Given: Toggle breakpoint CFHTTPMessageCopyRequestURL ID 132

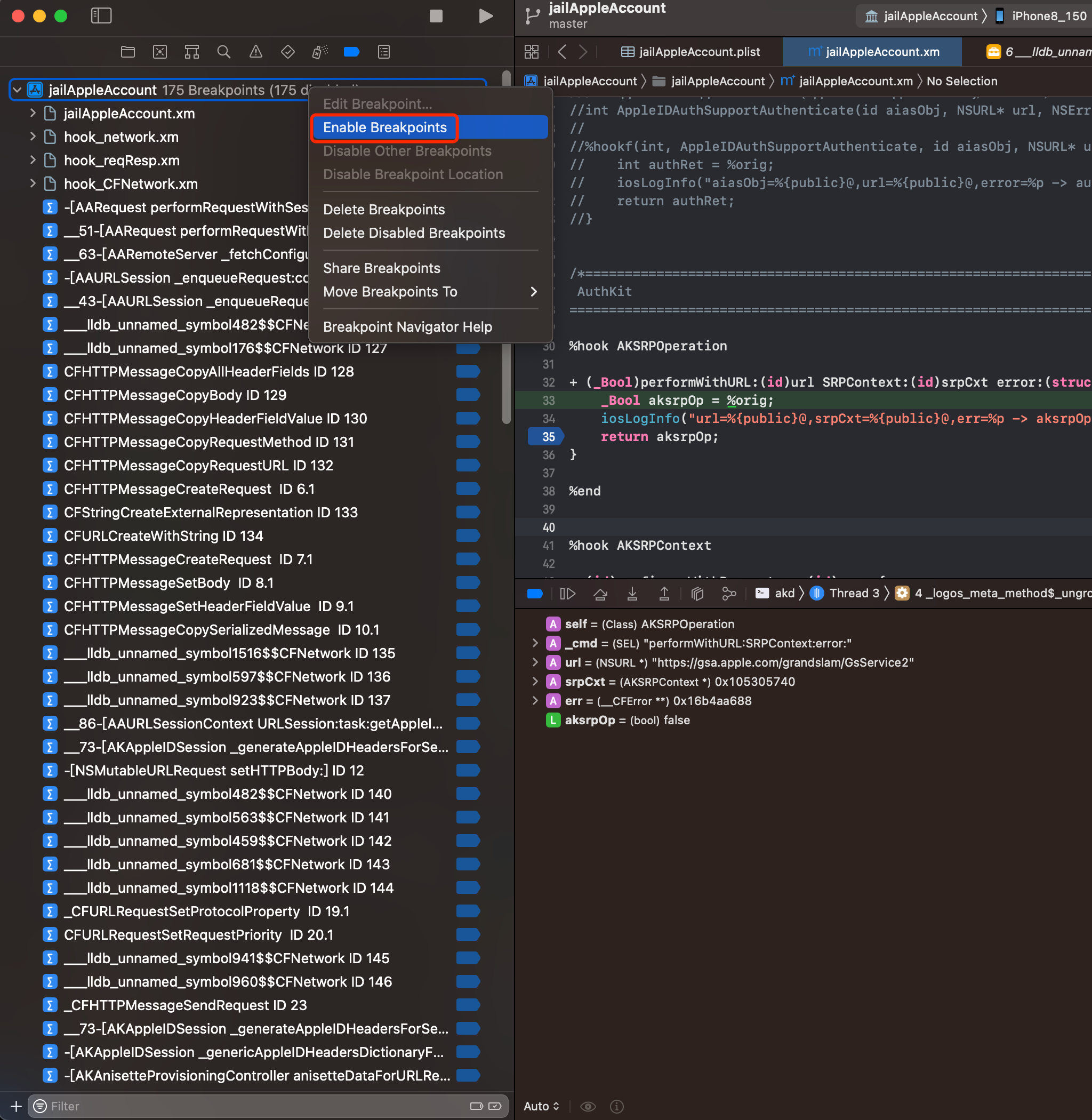Looking at the screenshot, I should pyautogui.click(x=468, y=465).
